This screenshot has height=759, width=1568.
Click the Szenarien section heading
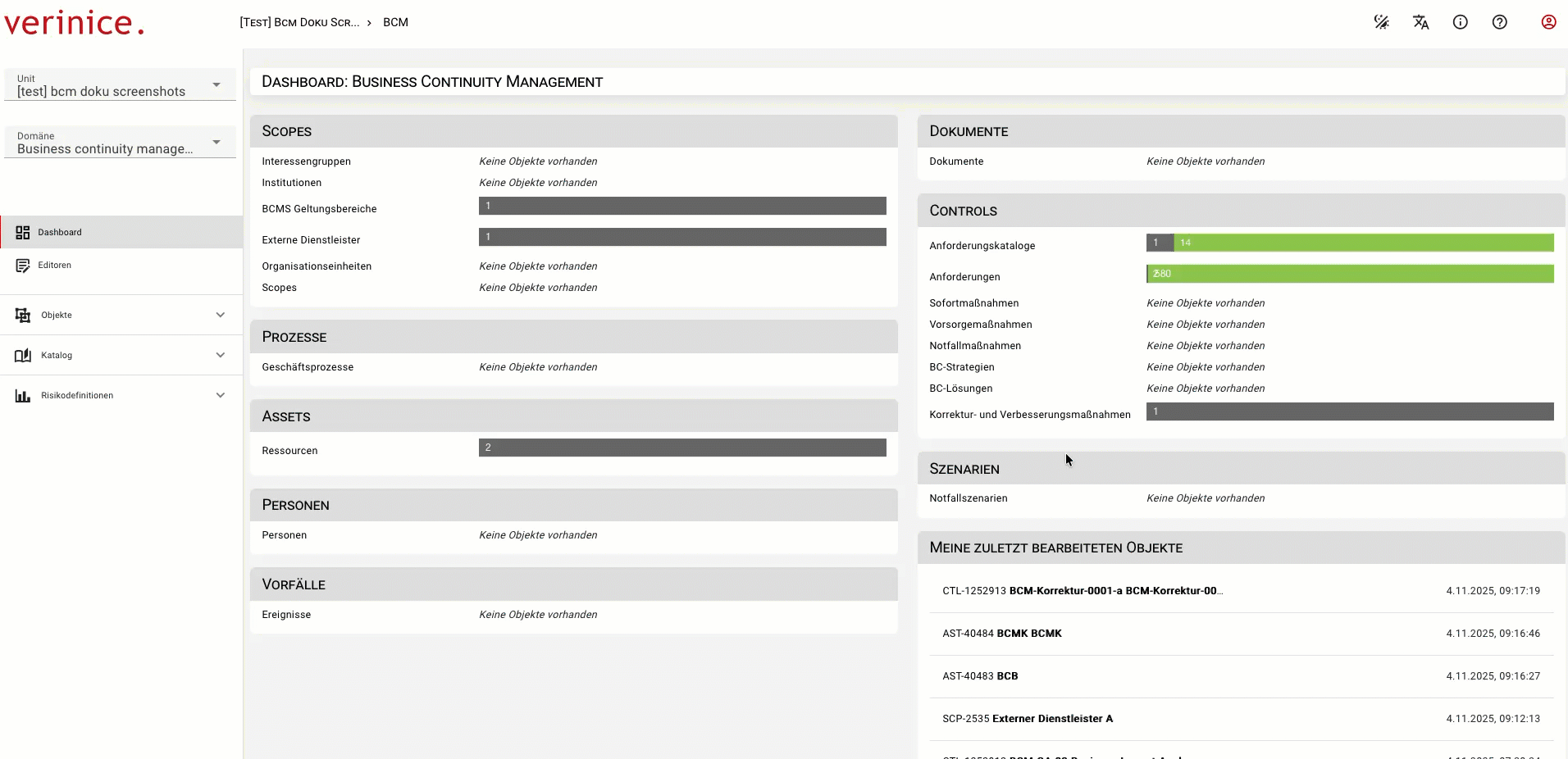click(964, 469)
